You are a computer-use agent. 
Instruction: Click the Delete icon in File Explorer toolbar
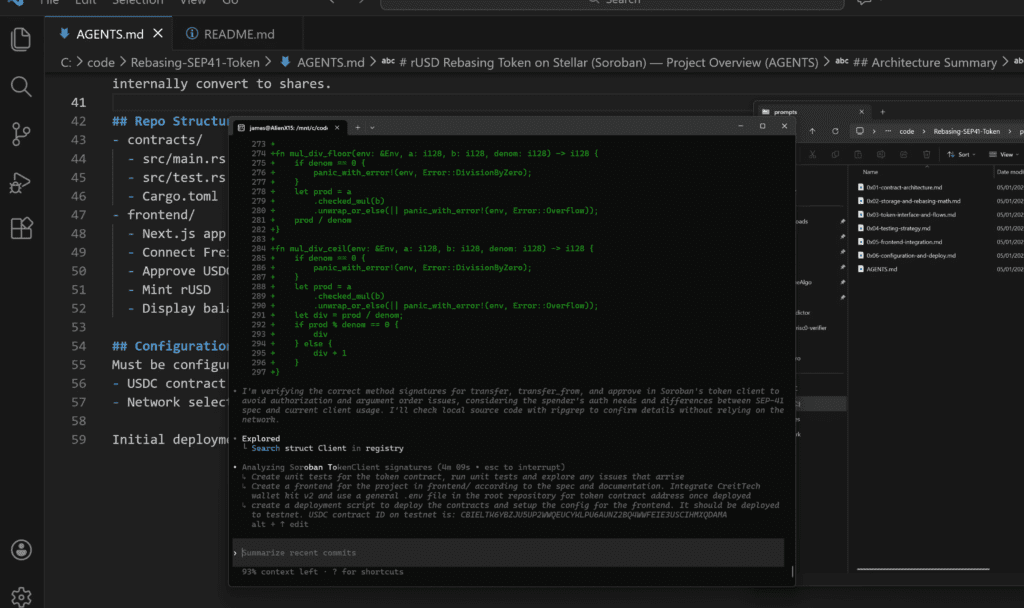coord(927,155)
